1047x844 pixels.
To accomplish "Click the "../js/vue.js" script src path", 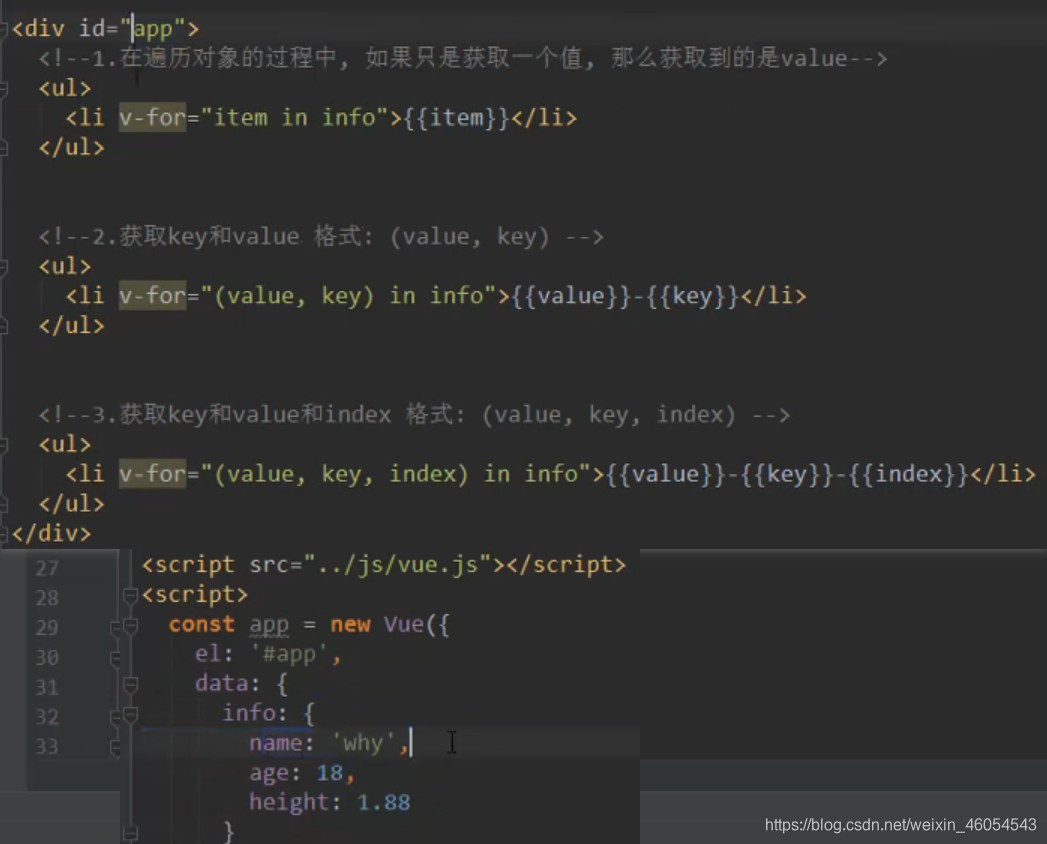I will click(398, 565).
